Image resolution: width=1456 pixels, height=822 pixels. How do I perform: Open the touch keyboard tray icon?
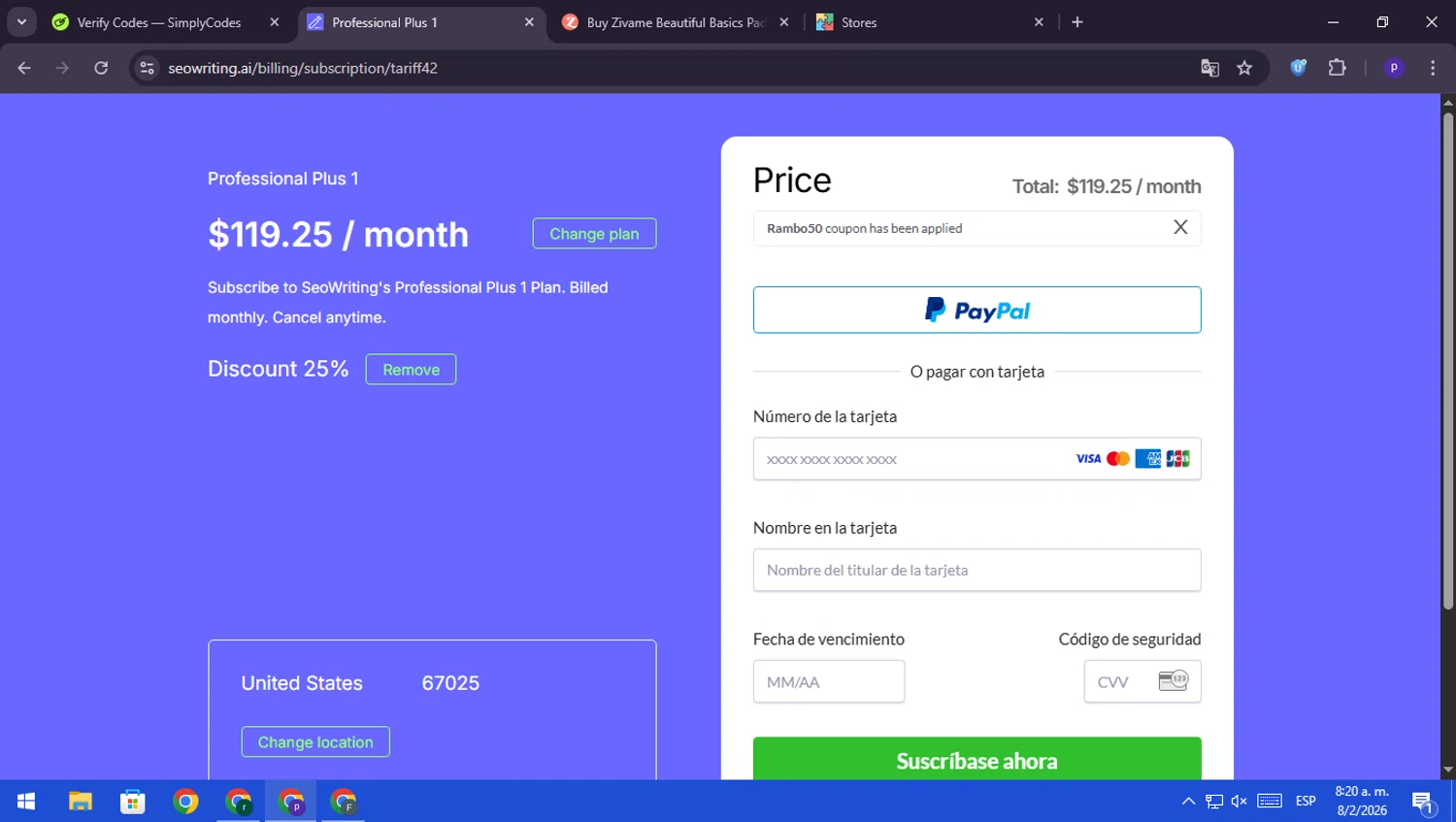[x=1270, y=802]
